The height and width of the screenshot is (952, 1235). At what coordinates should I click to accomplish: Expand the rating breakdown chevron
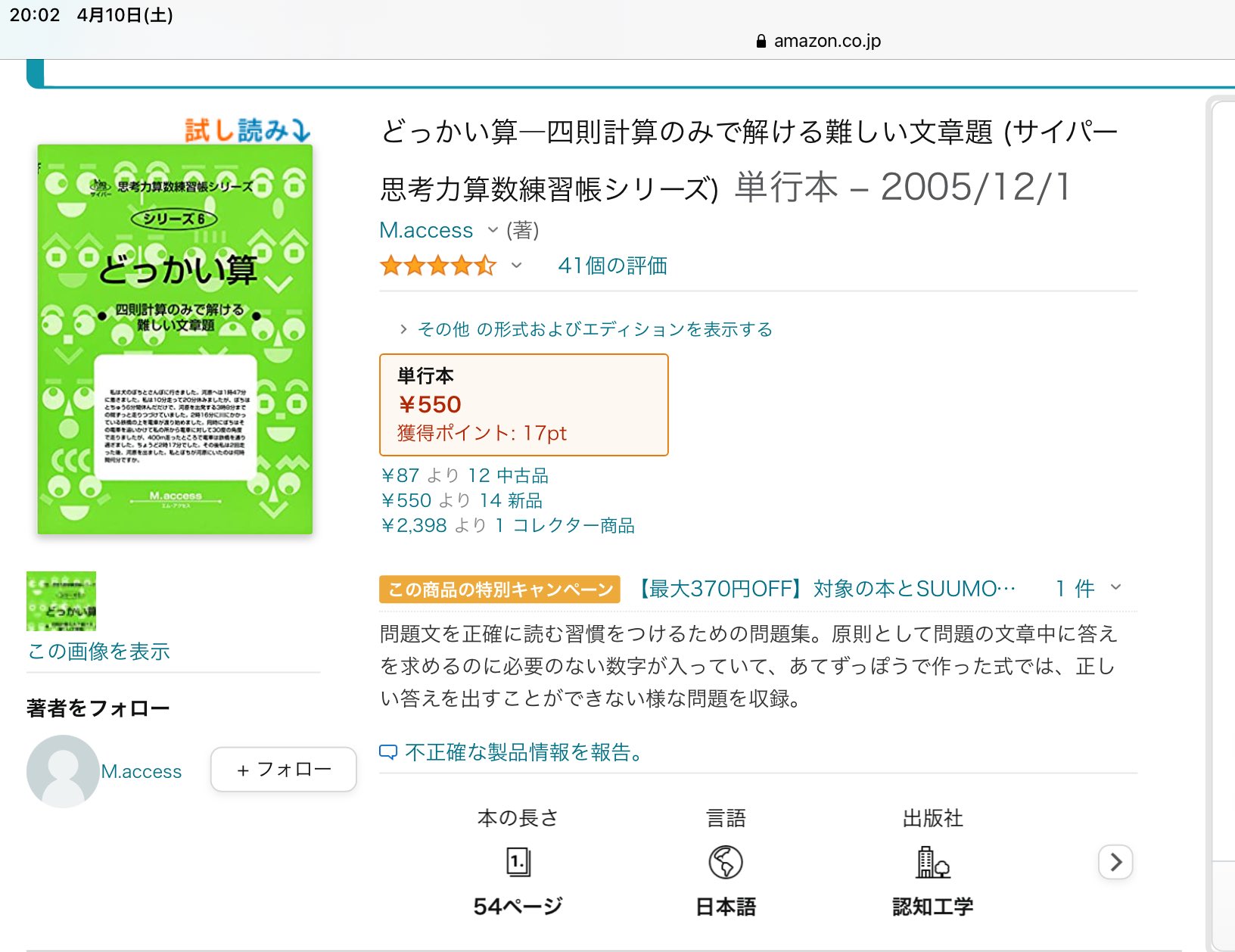[x=516, y=266]
